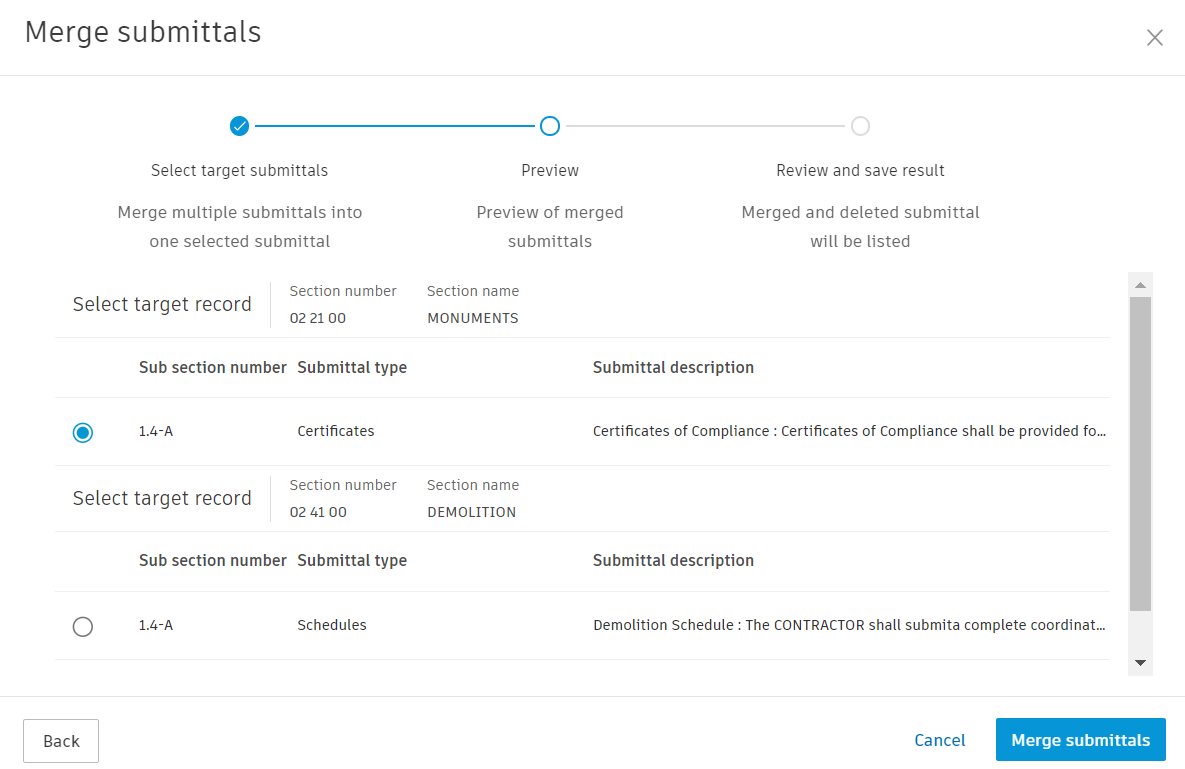The width and height of the screenshot is (1185, 769).
Task: Click the Demolition Schedule description text
Action: pos(849,626)
